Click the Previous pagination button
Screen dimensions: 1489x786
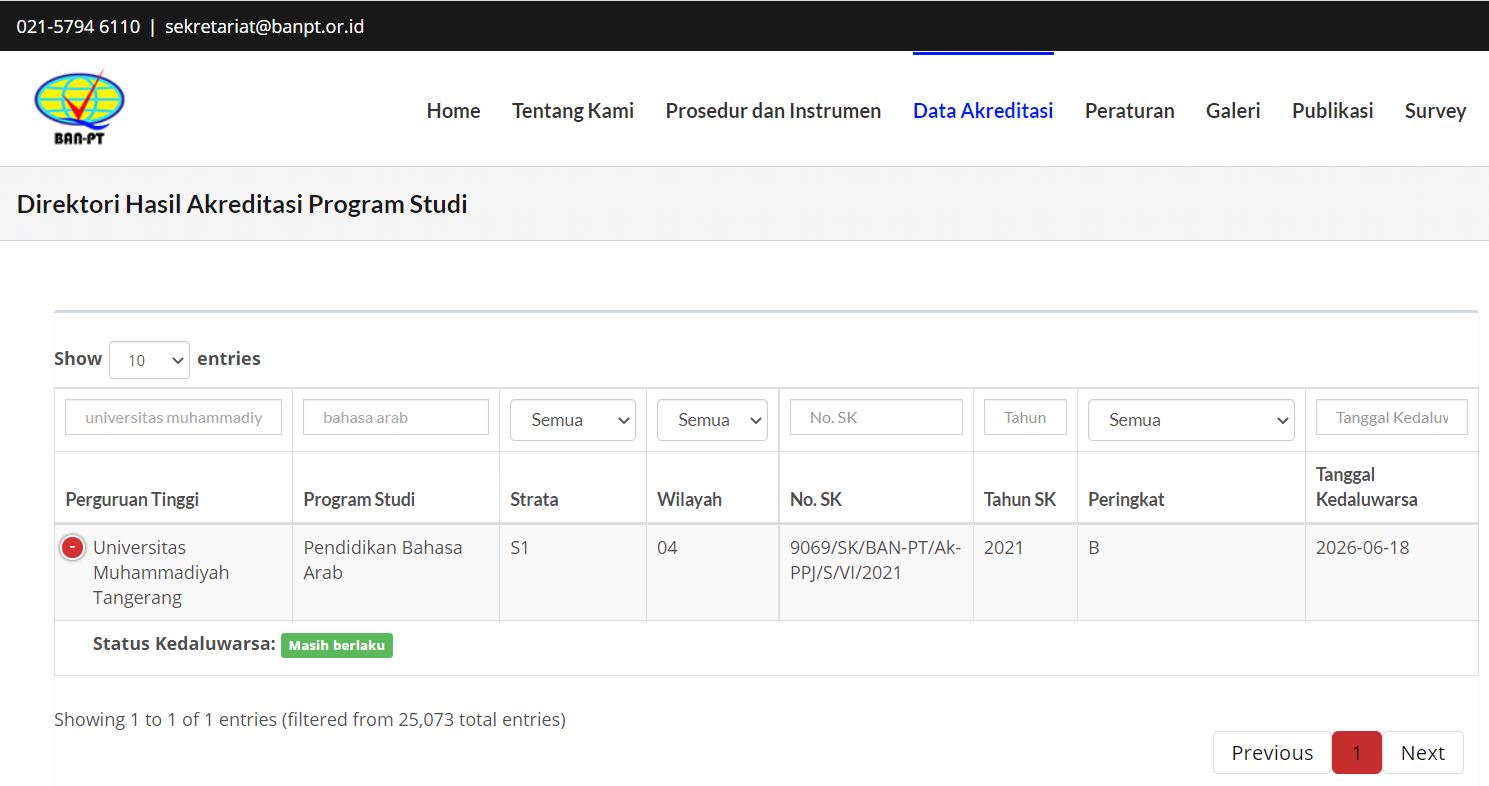[1271, 753]
